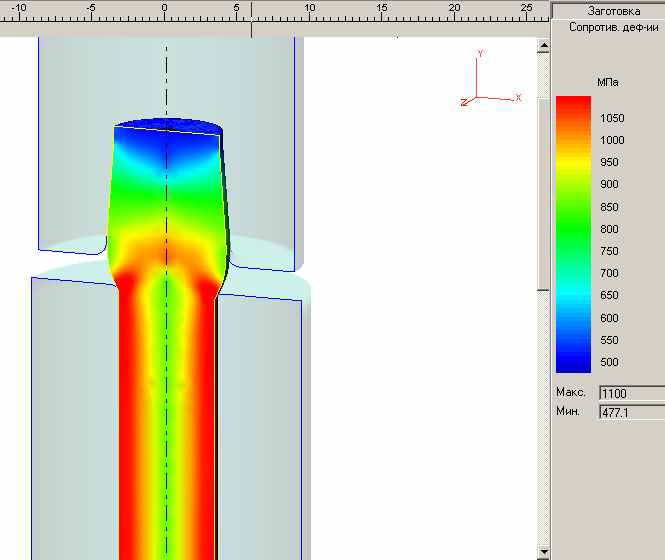Click the vertical scrollbar thumb

[x=543, y=194]
